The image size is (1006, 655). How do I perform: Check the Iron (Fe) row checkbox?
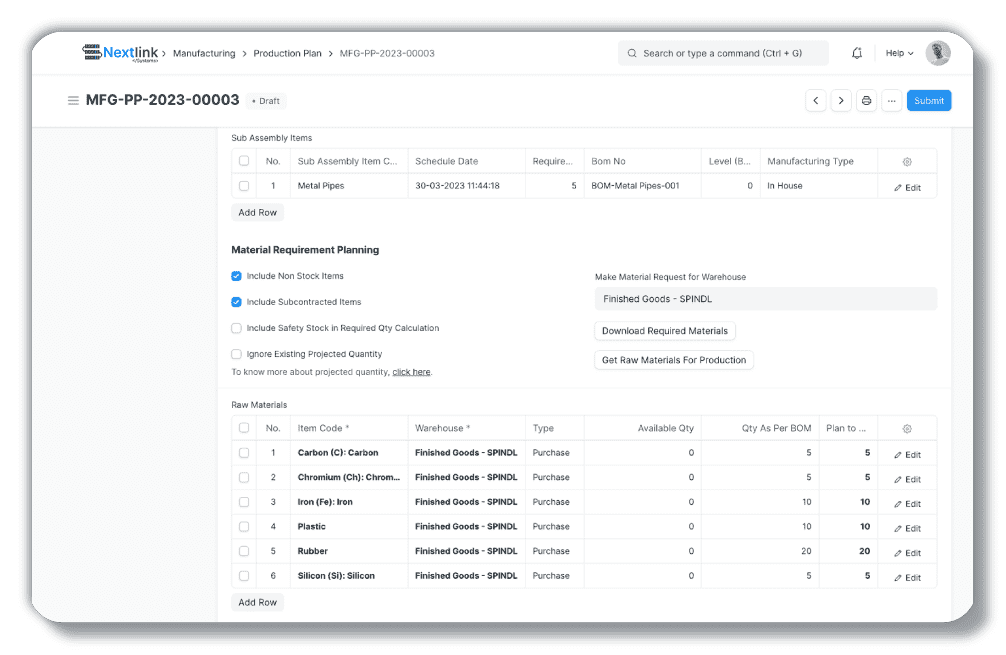coord(244,502)
